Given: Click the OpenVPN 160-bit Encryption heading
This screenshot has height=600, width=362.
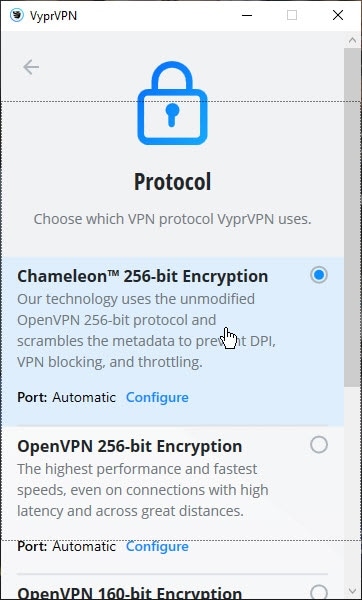Looking at the screenshot, I should [x=130, y=592].
